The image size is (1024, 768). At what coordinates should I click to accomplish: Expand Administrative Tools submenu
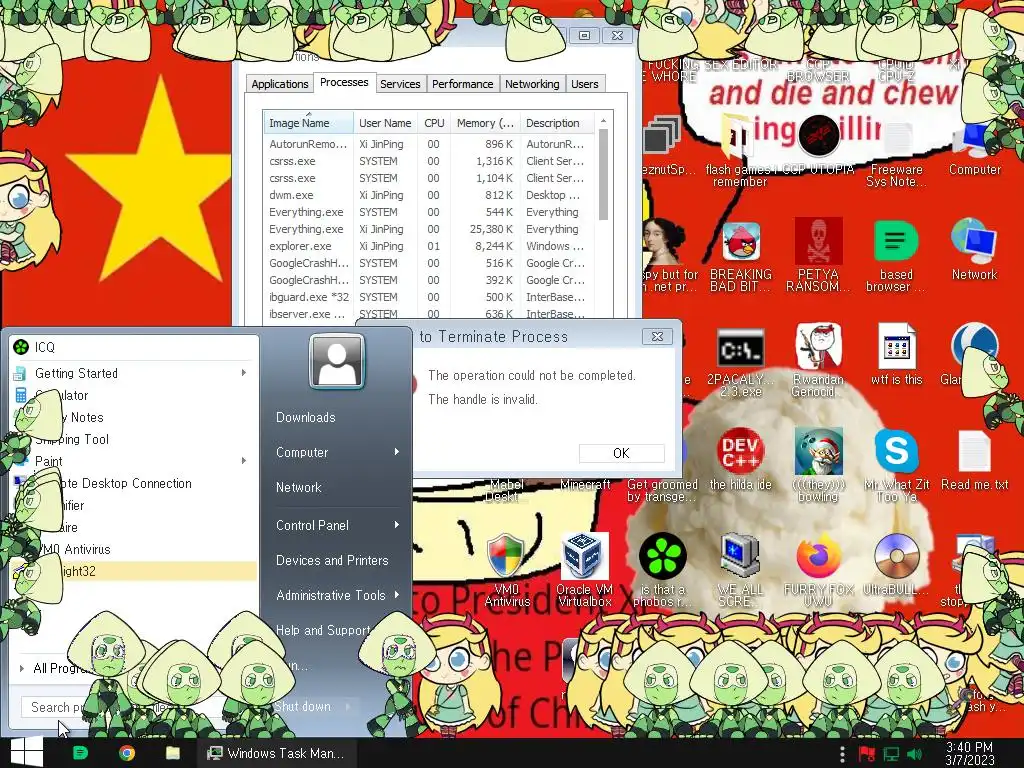[x=336, y=595]
